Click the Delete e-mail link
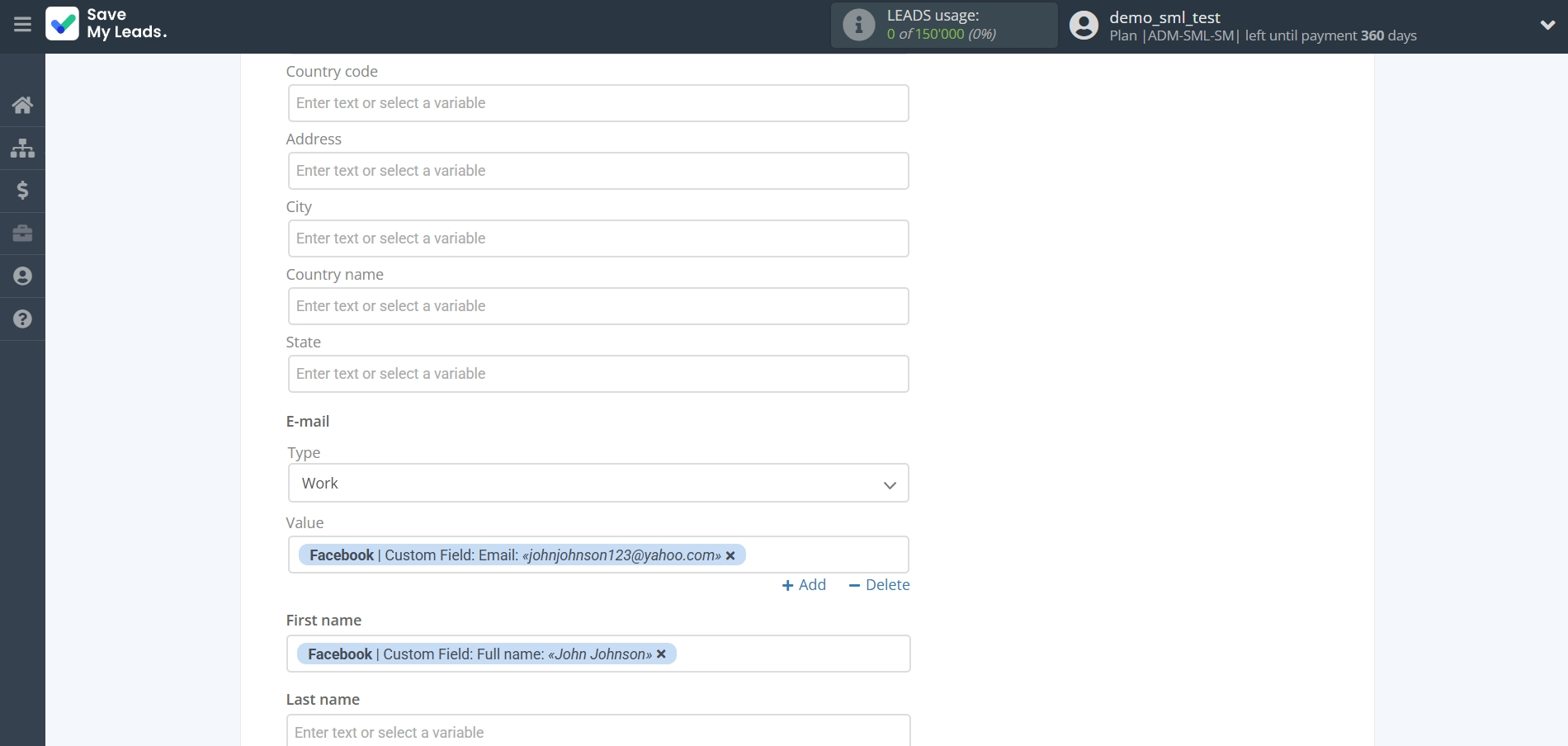Screen dimensions: 1568x746 879,585
